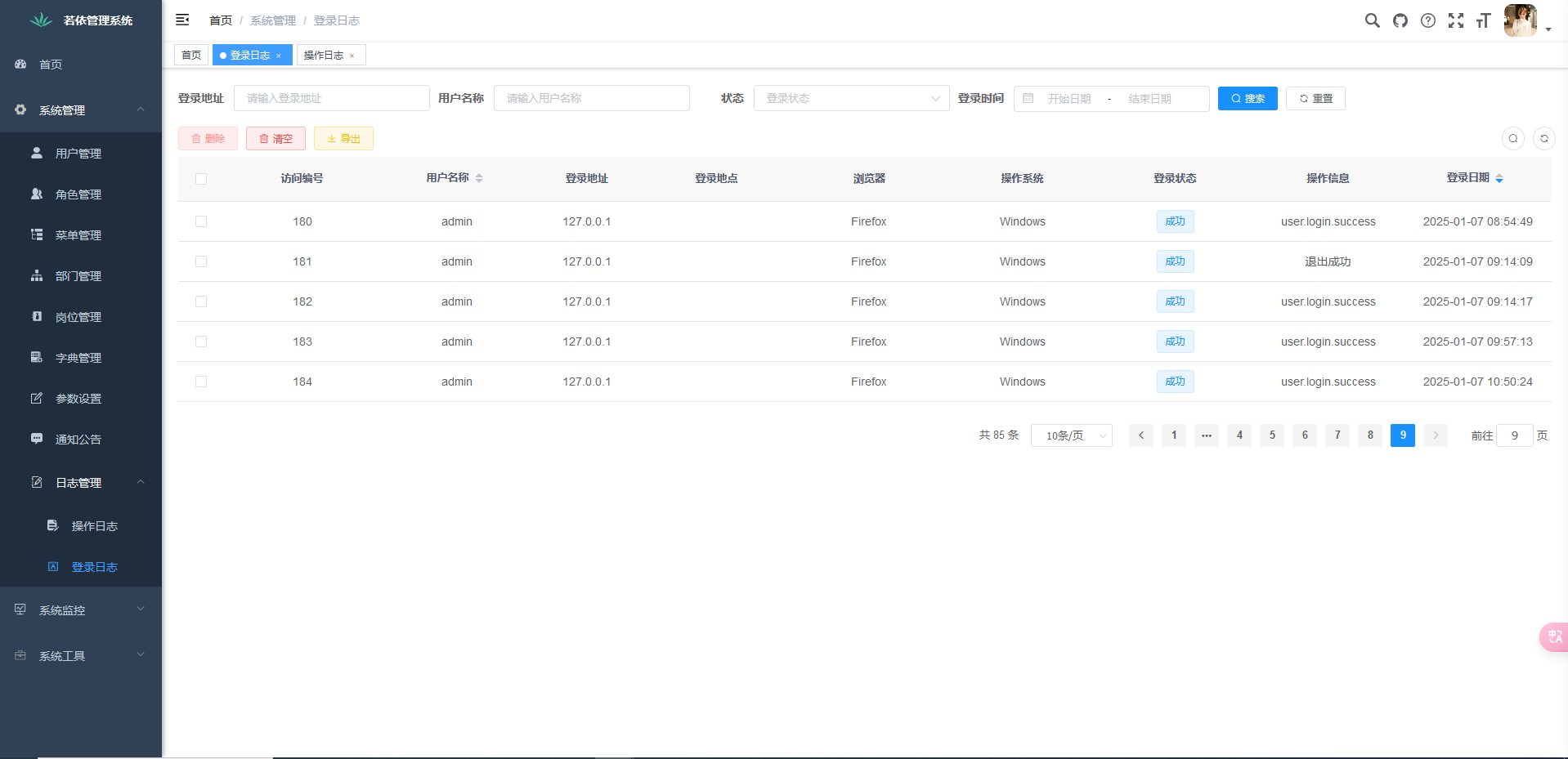Open 通知公告 menu item
The height and width of the screenshot is (759, 1568).
click(81, 439)
